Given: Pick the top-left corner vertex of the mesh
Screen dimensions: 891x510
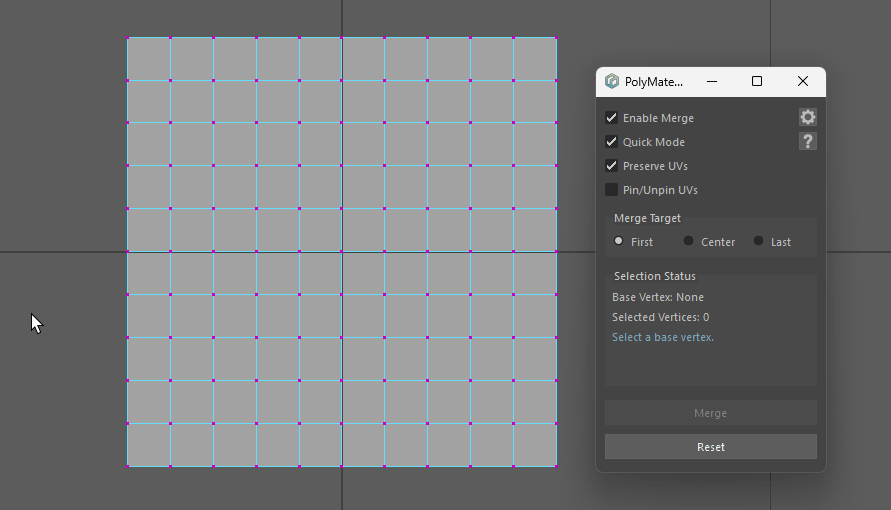Looking at the screenshot, I should (x=128, y=38).
